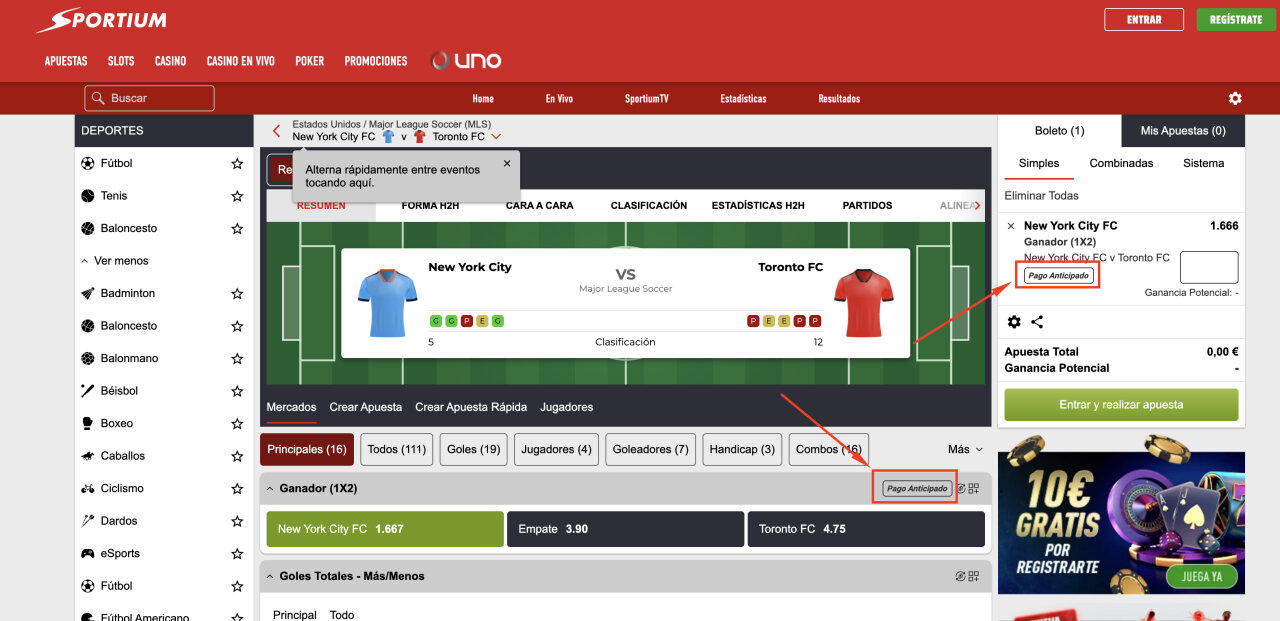The image size is (1280, 621).
Task: Dismiss the 'Alterna rápidamente' tooltip
Action: click(x=506, y=163)
